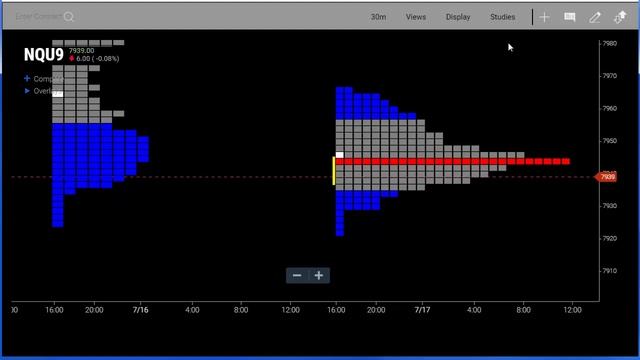Click the 7/17 date label on time axis
640x360 pixels.
click(x=422, y=310)
